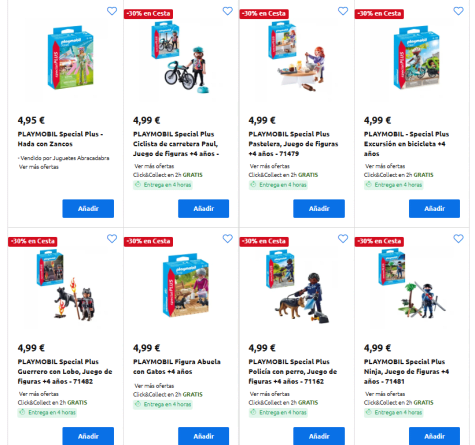Add Policía con perro to wishlist
475x445 pixels.
[343, 239]
